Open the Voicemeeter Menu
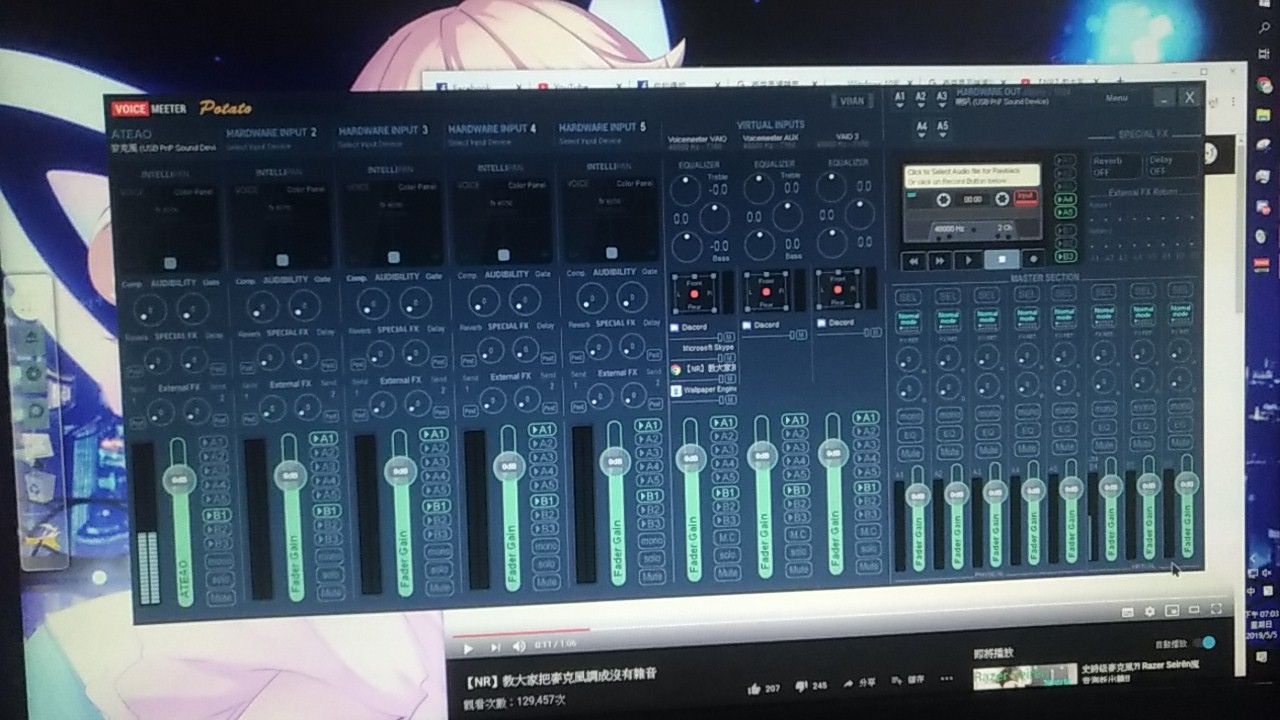 [x=1116, y=98]
